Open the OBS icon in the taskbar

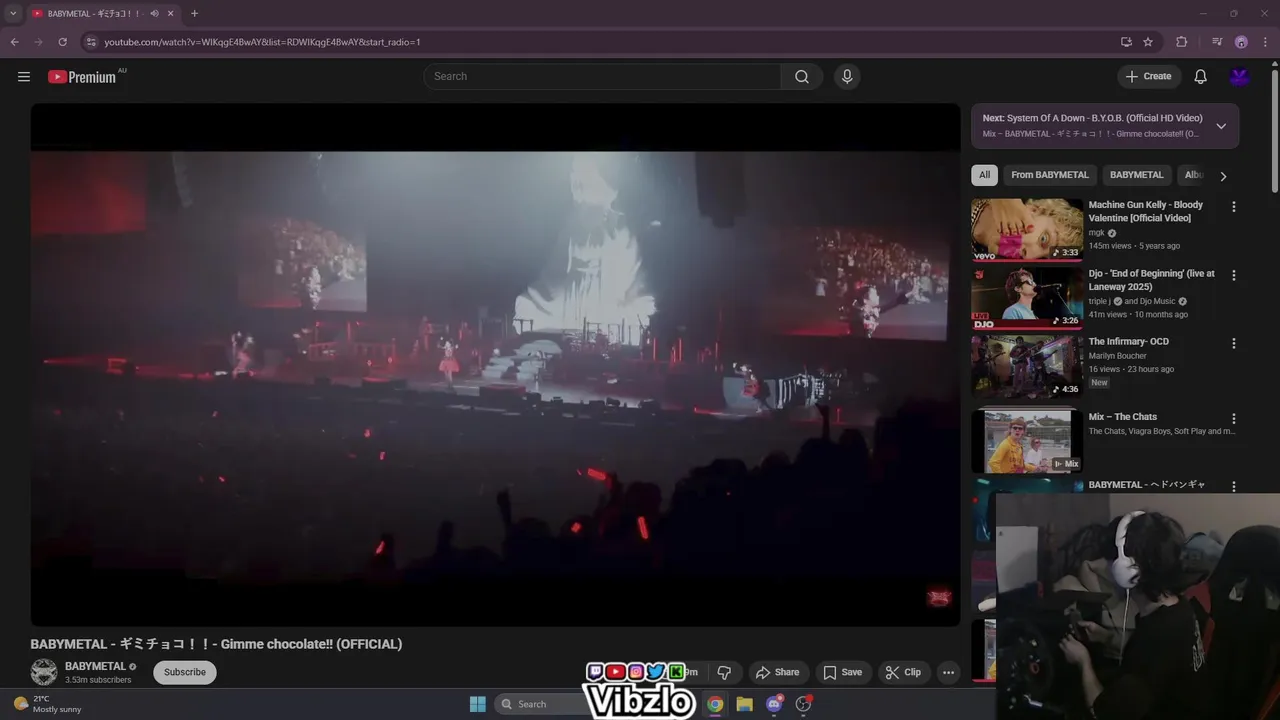(803, 704)
